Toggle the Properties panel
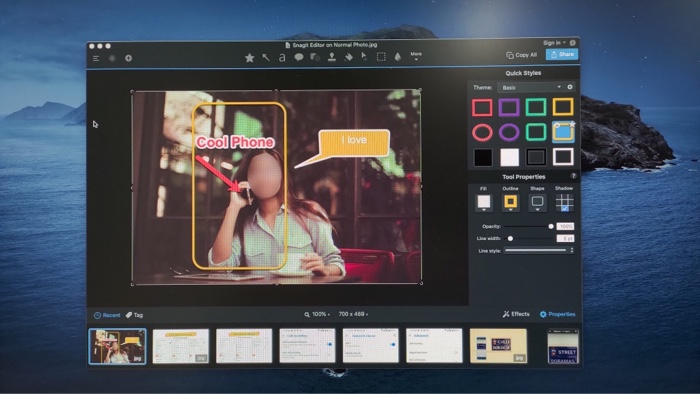This screenshot has height=394, width=700. click(x=558, y=314)
